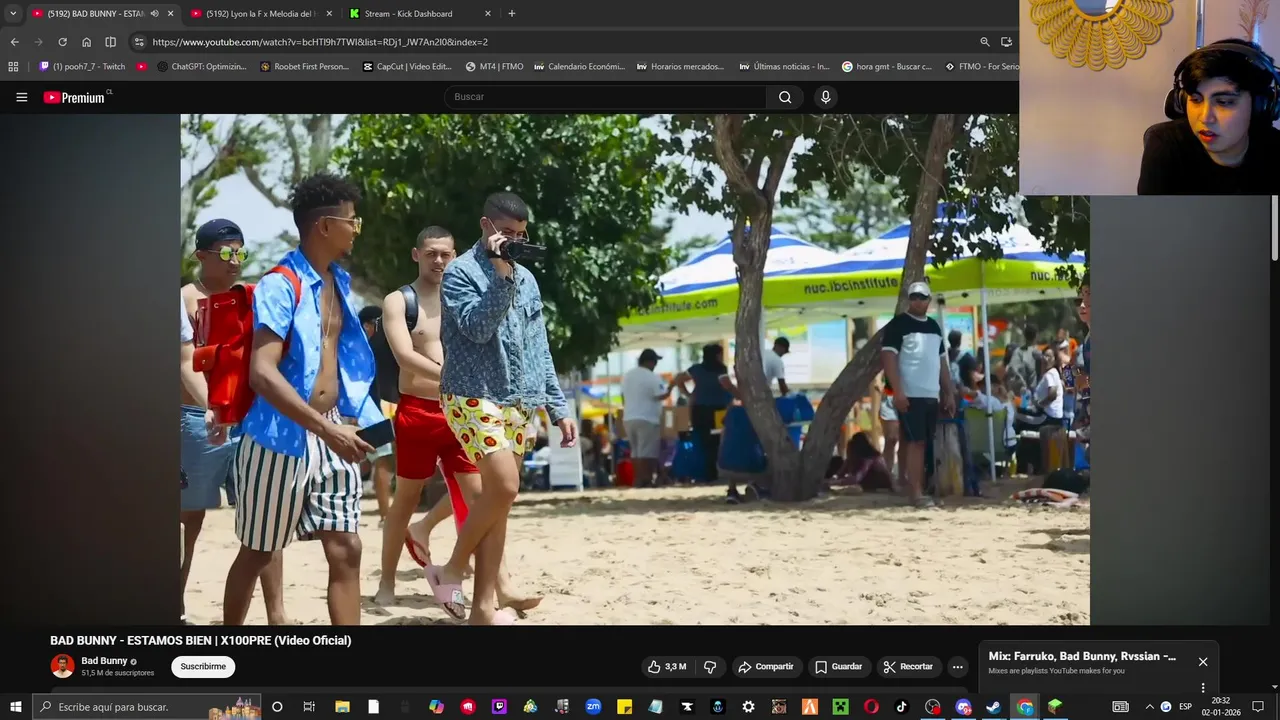Image resolution: width=1280 pixels, height=720 pixels.
Task: Go back with the browser back arrow
Action: point(14,42)
